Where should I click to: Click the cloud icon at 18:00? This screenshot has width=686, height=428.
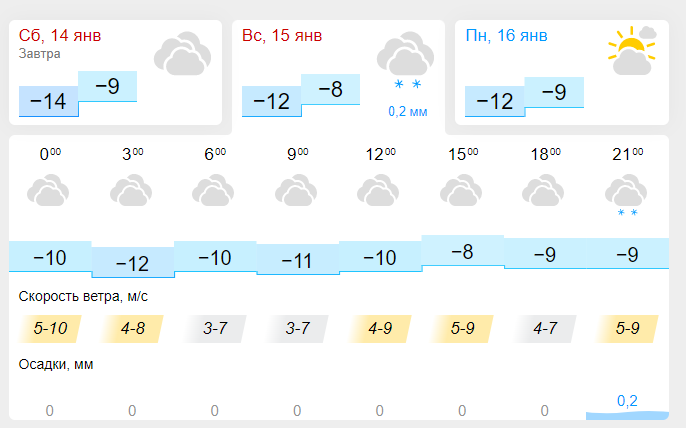(x=544, y=190)
